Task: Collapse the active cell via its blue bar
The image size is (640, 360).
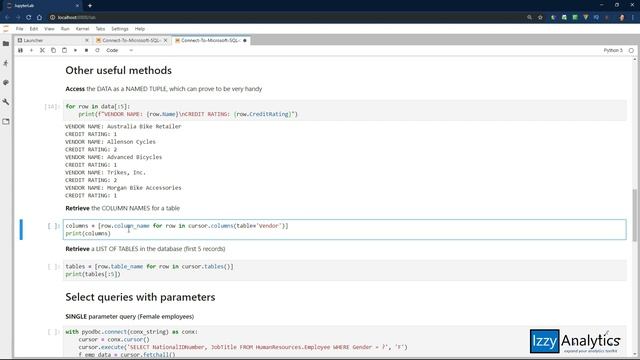Action: (x=21, y=229)
